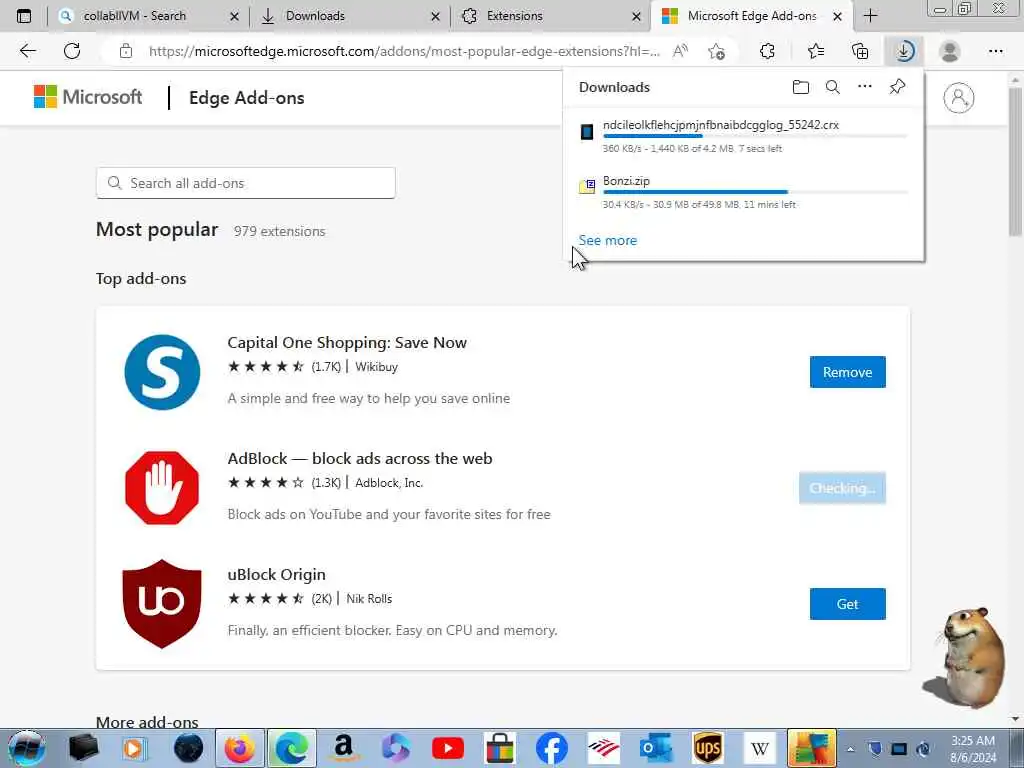The width and height of the screenshot is (1024, 768).
Task: Select the ndcileolkflehcjpmjnfbnaibdcgglog_55242.crx download
Action: click(744, 136)
